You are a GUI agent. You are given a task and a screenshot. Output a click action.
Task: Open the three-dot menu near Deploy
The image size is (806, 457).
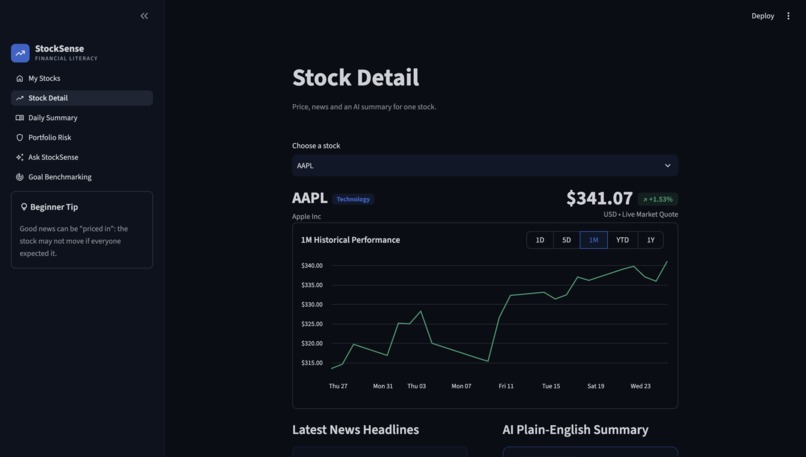pos(788,16)
